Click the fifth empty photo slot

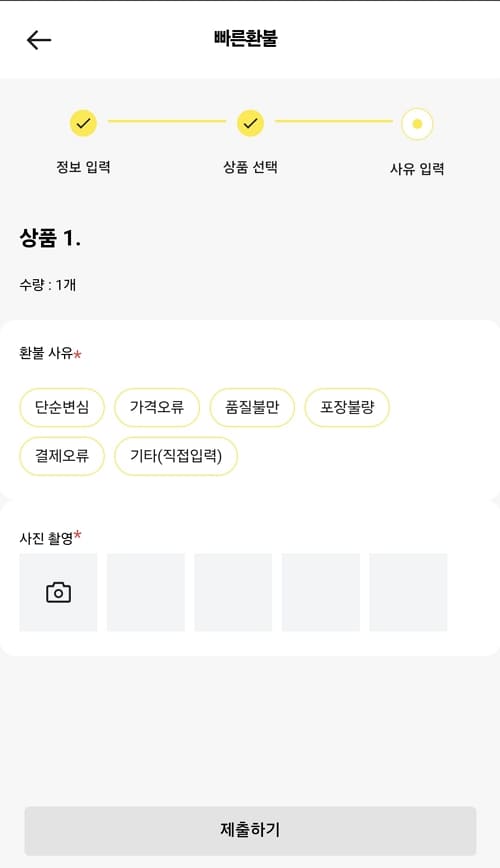(408, 592)
